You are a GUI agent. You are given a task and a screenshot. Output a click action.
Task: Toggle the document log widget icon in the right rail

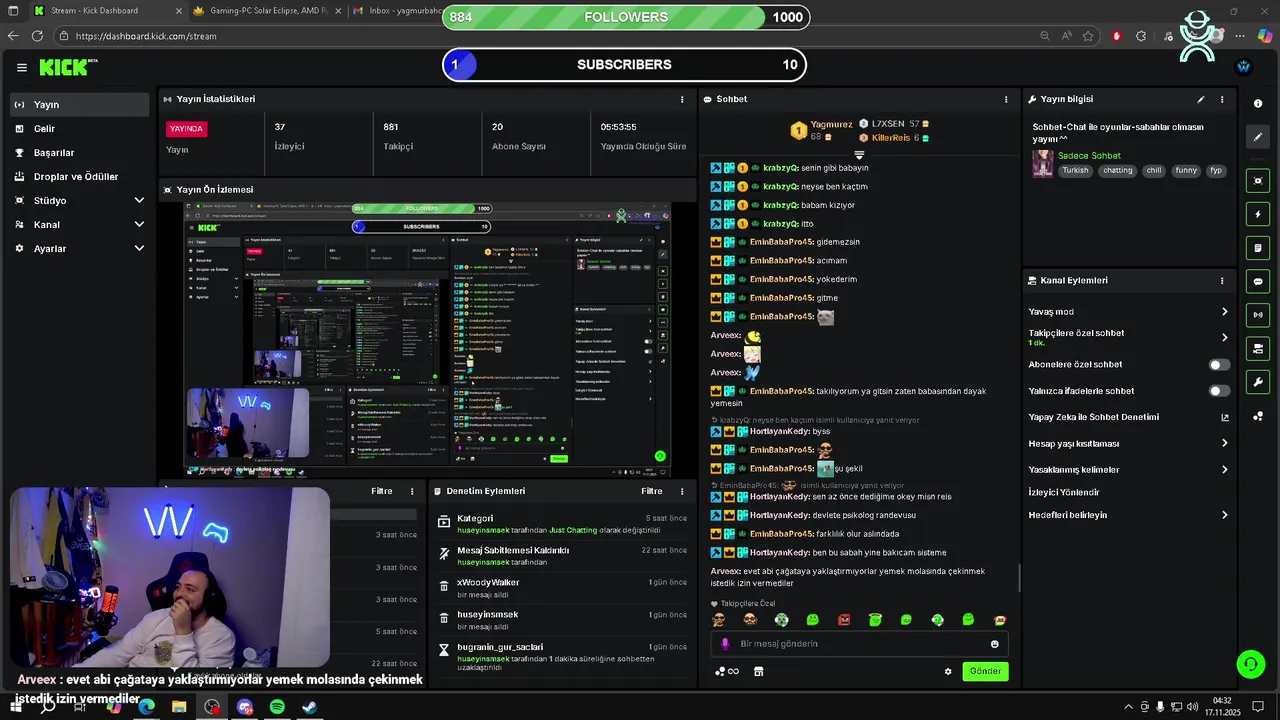(1258, 248)
